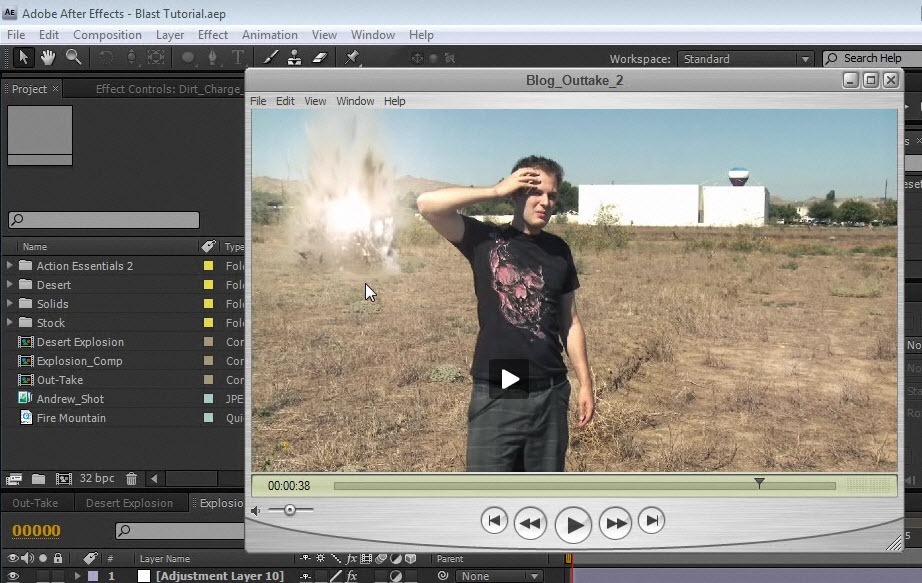Switch to the Out-Take timeline tab

(35, 503)
